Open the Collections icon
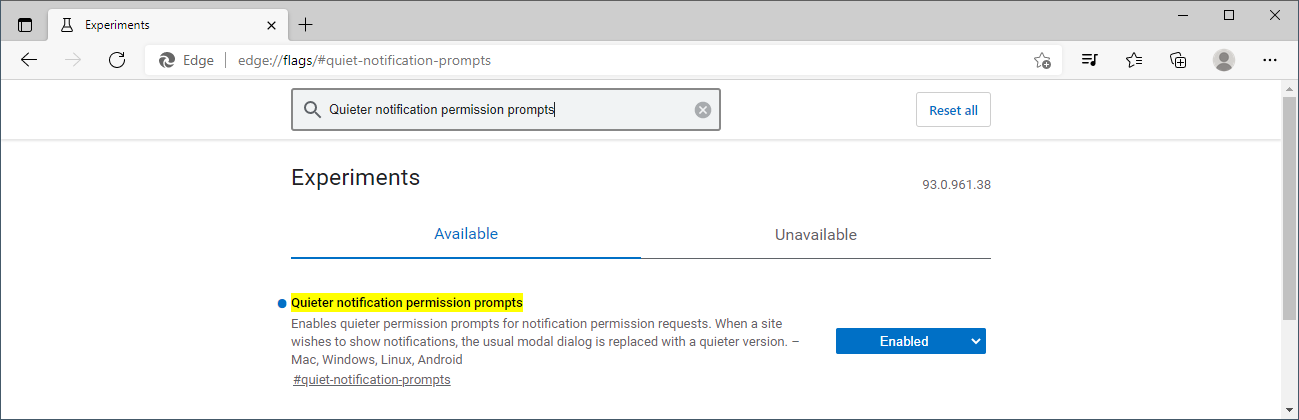 [1179, 60]
